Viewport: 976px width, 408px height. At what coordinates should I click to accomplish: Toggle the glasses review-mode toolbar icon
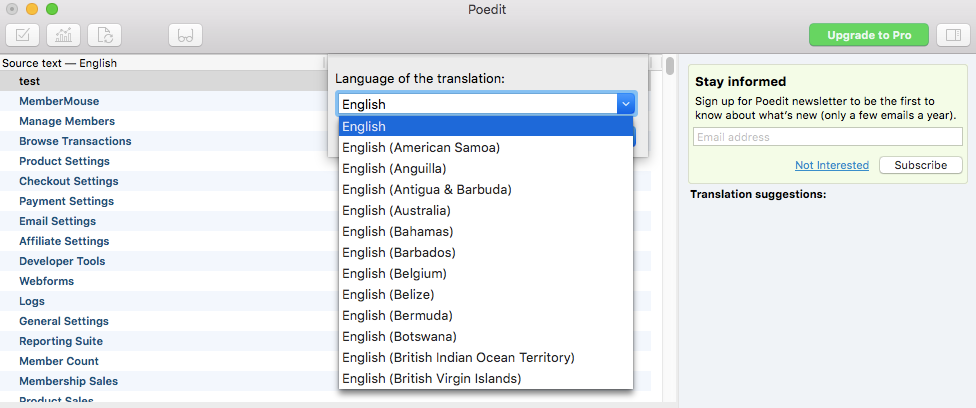click(x=185, y=35)
